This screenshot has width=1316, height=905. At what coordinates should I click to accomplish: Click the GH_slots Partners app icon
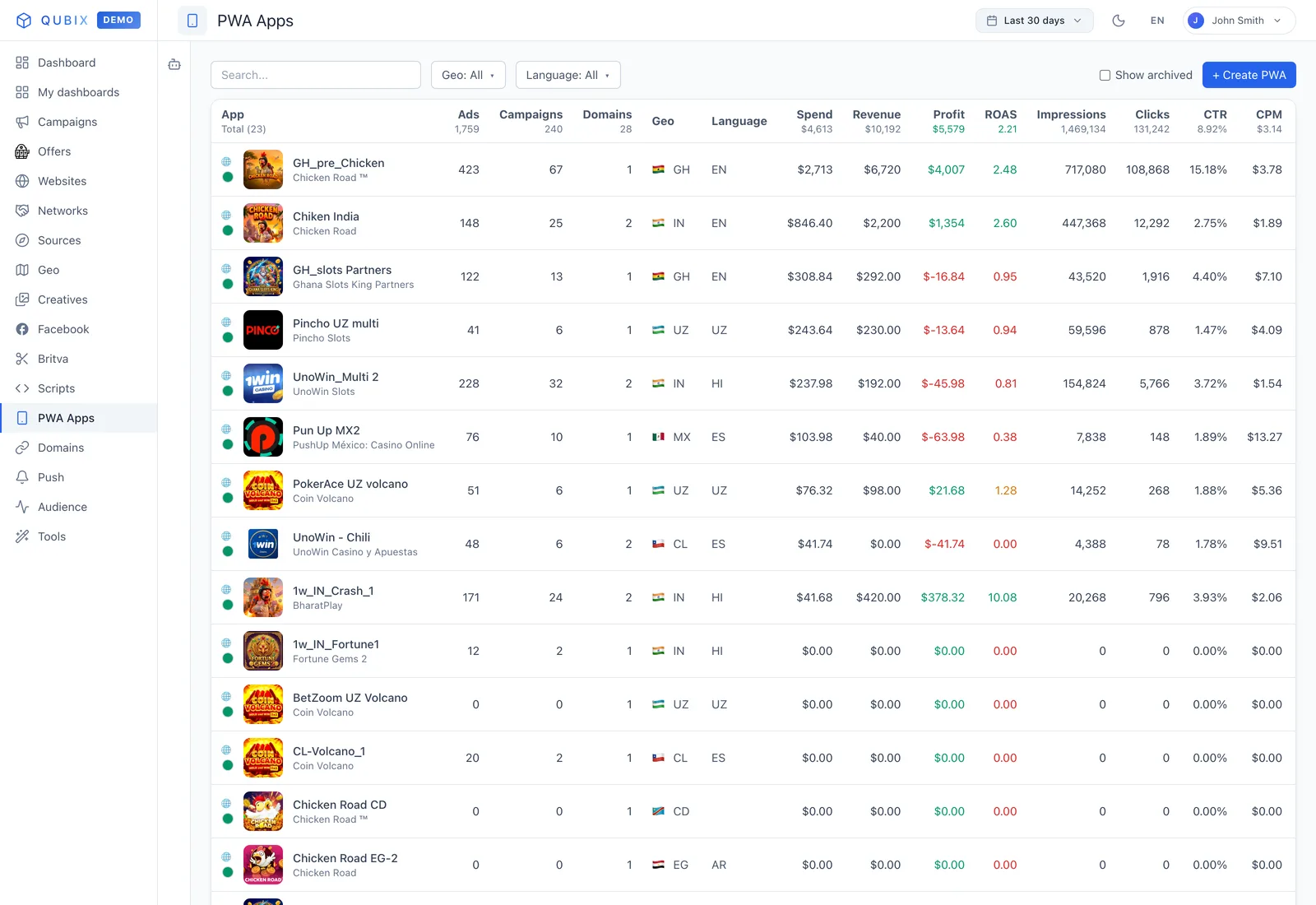click(x=263, y=276)
